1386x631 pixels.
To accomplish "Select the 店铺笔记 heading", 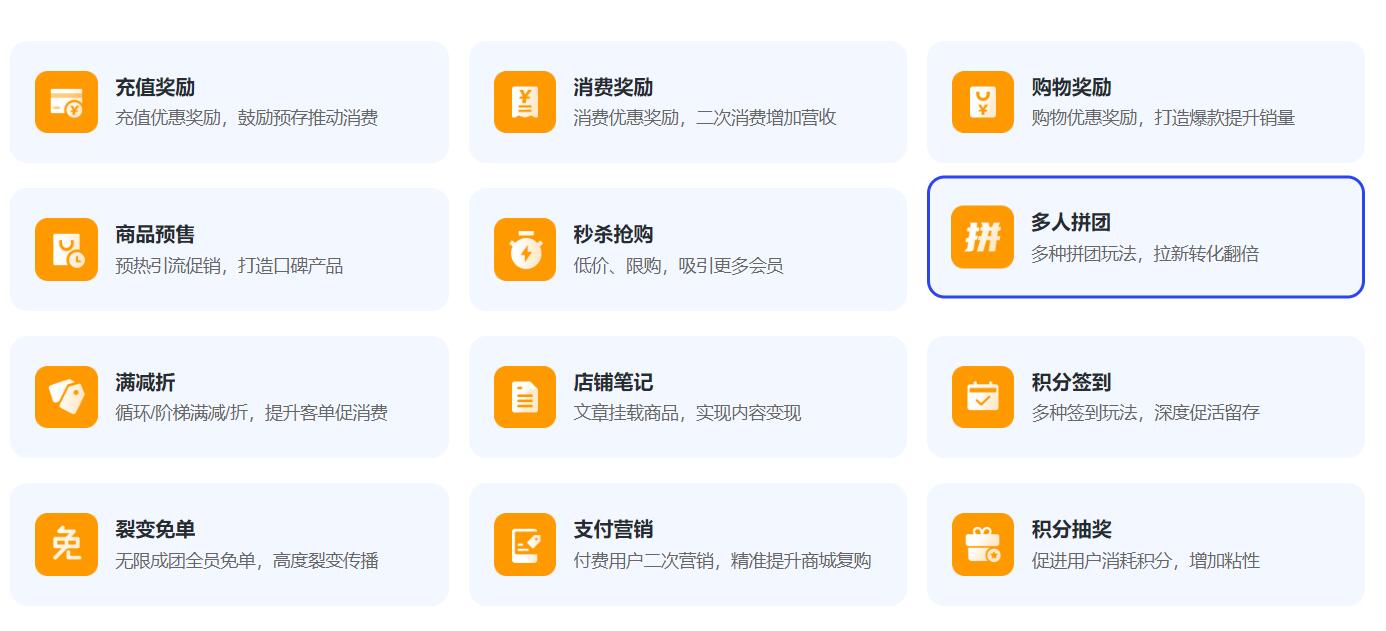I will pos(613,382).
